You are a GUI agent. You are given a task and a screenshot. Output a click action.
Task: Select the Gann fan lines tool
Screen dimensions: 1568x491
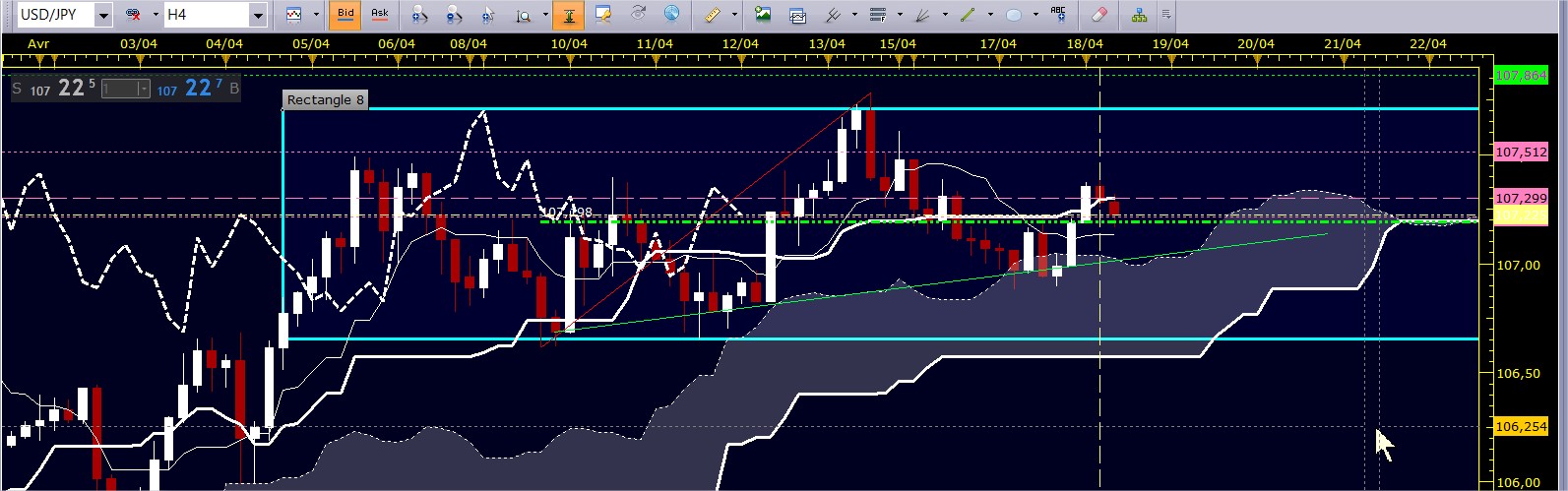(924, 15)
